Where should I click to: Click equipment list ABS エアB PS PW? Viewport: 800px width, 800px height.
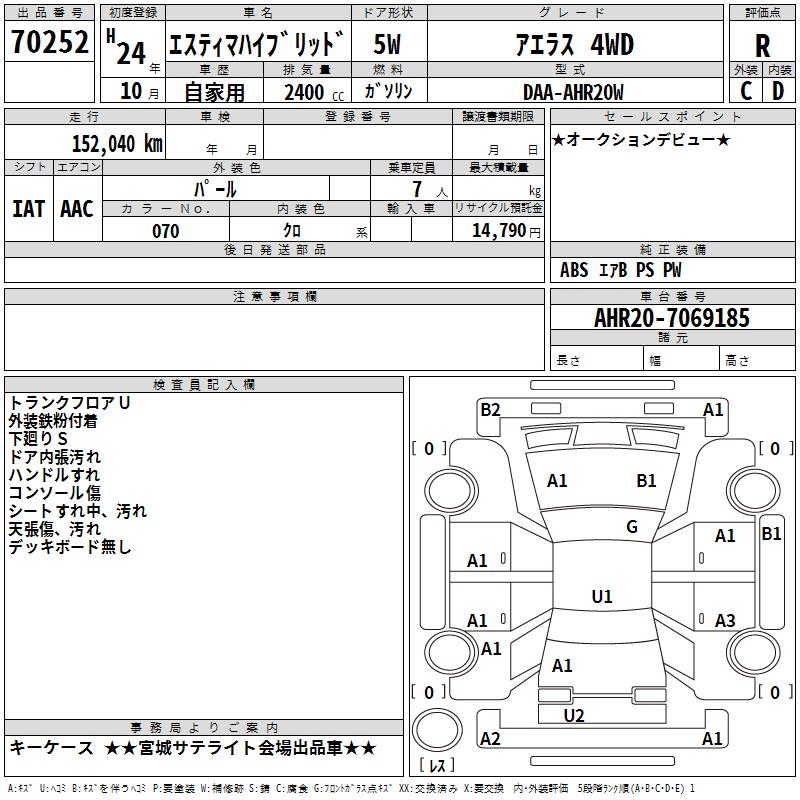[620, 269]
